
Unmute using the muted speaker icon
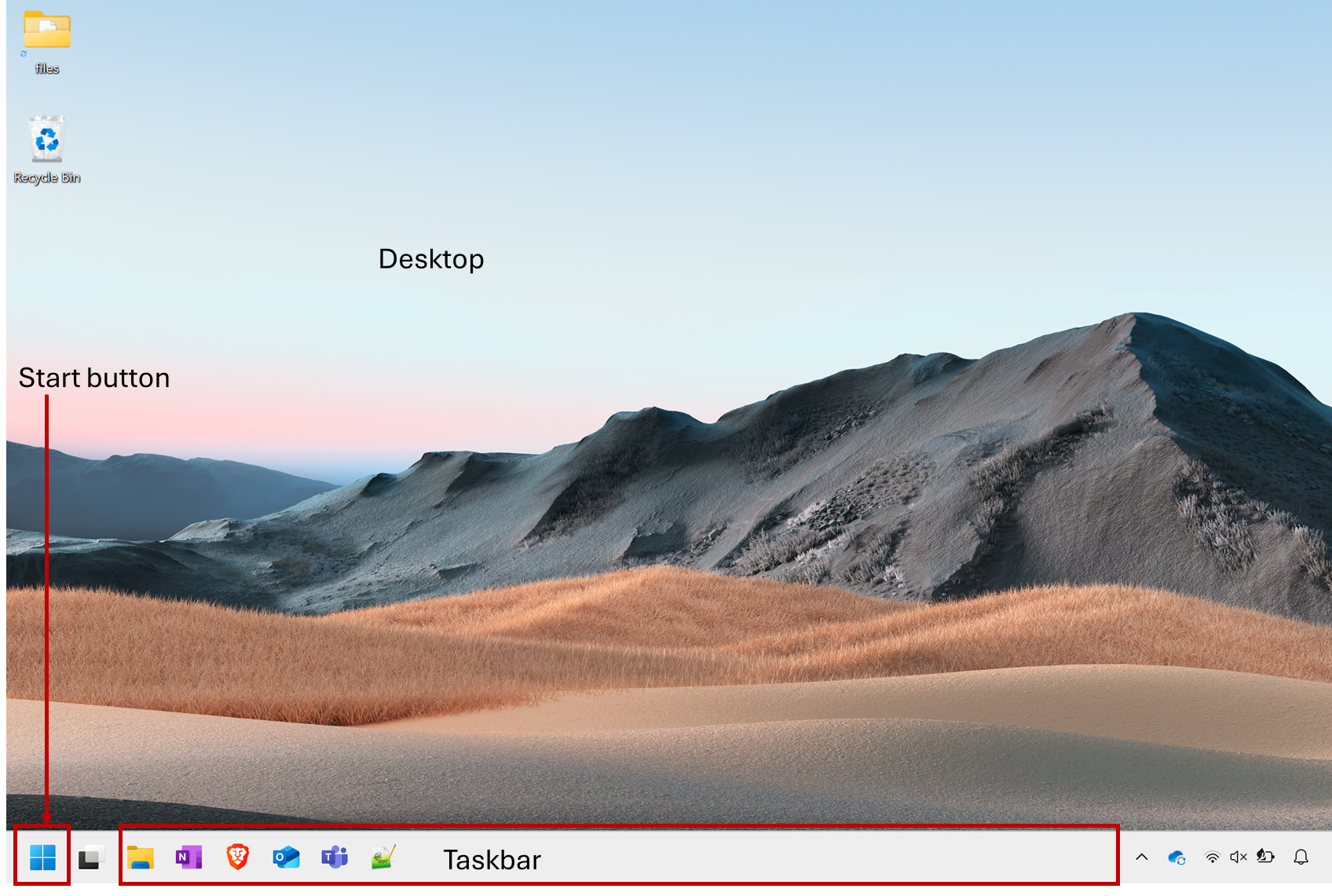coord(1239,858)
